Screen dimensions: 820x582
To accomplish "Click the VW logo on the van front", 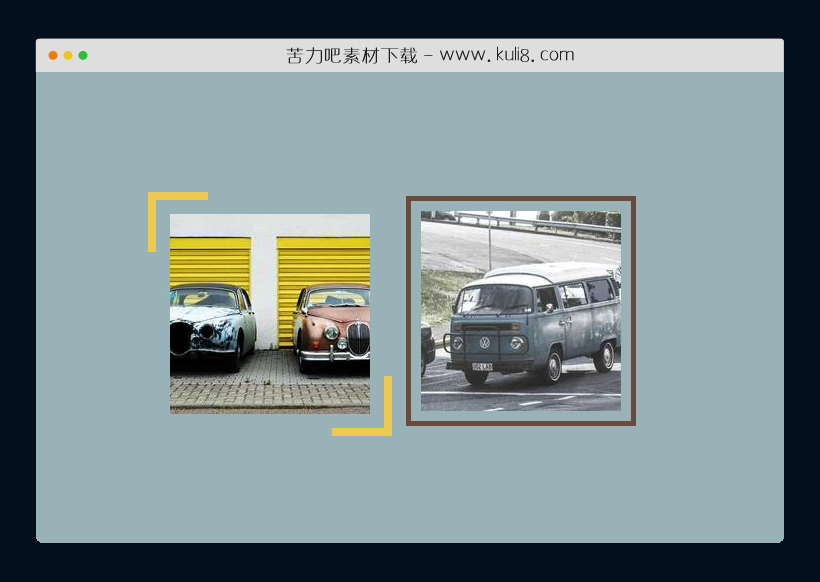I will coord(485,342).
